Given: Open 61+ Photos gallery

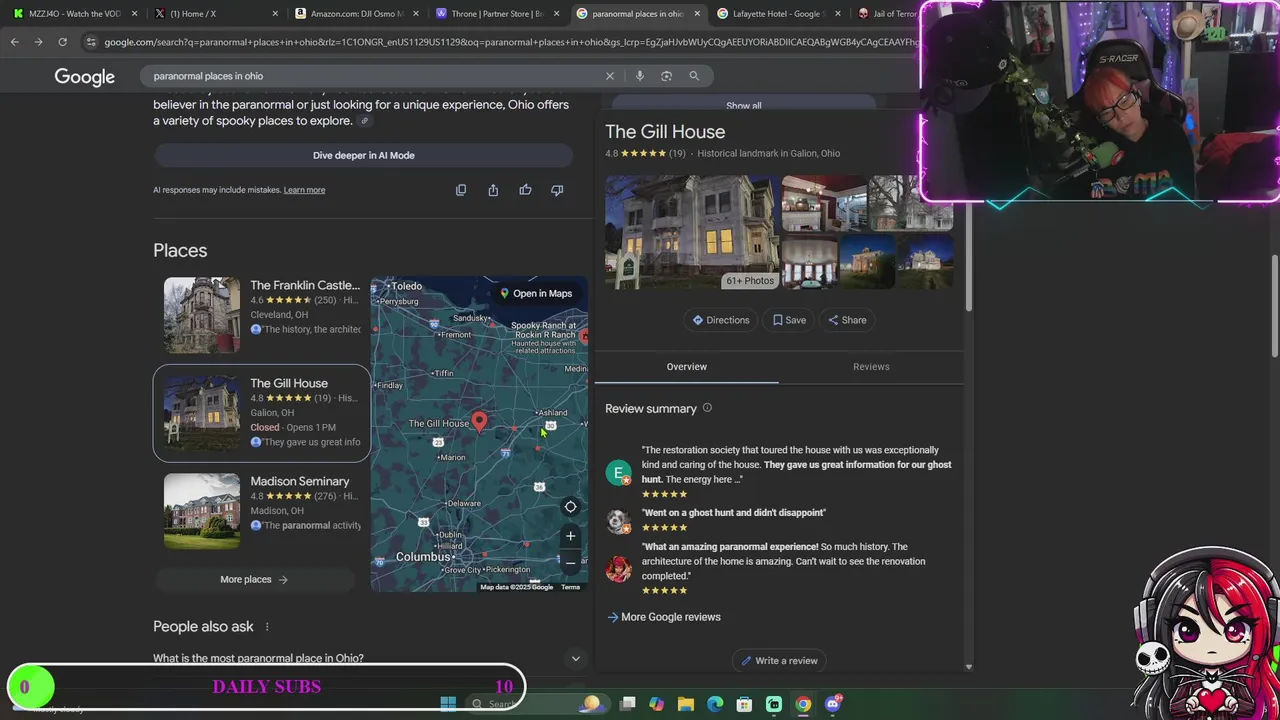Looking at the screenshot, I should (750, 281).
